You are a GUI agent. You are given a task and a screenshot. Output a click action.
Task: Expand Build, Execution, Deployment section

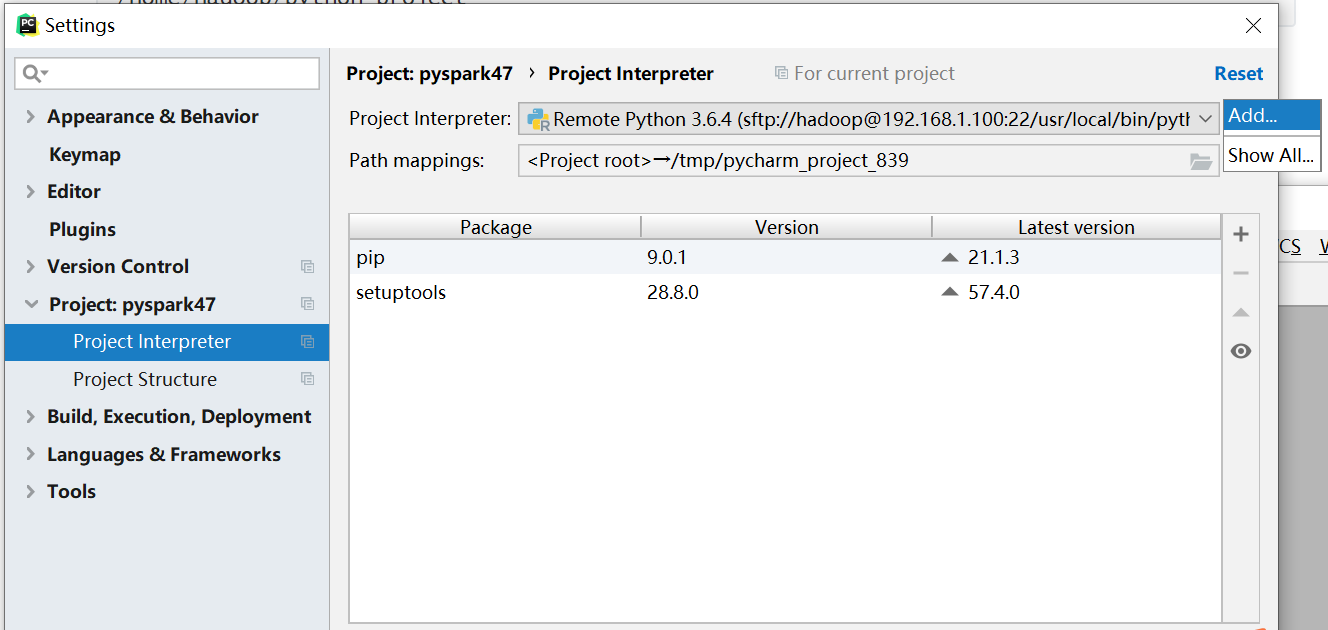coord(31,417)
